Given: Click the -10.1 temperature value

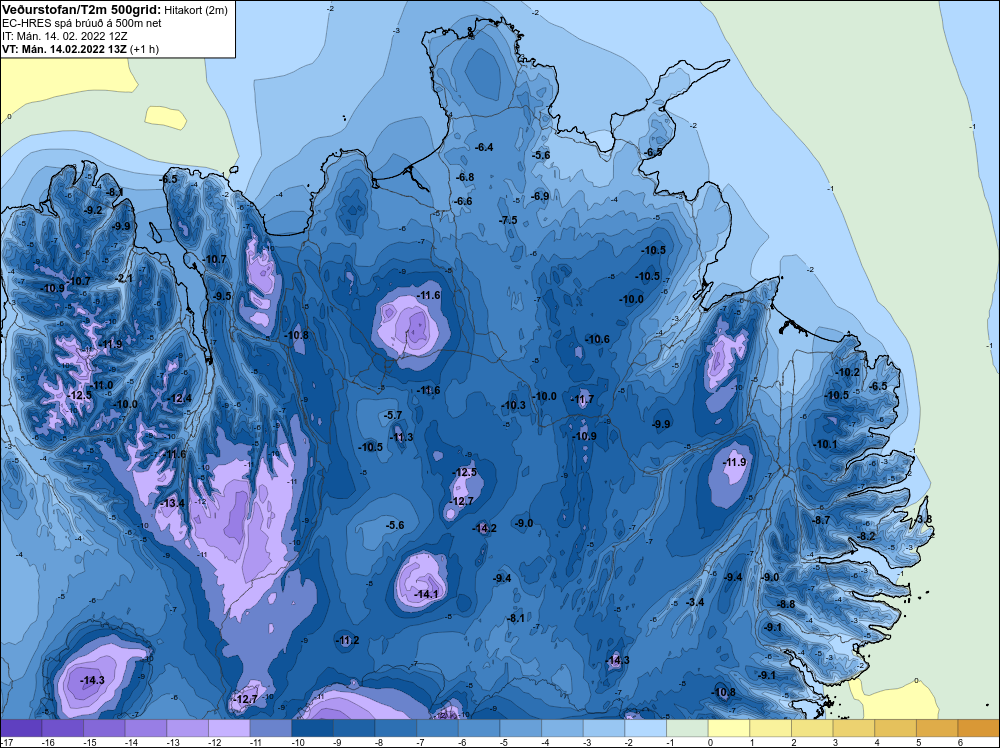Looking at the screenshot, I should pyautogui.click(x=825, y=444).
